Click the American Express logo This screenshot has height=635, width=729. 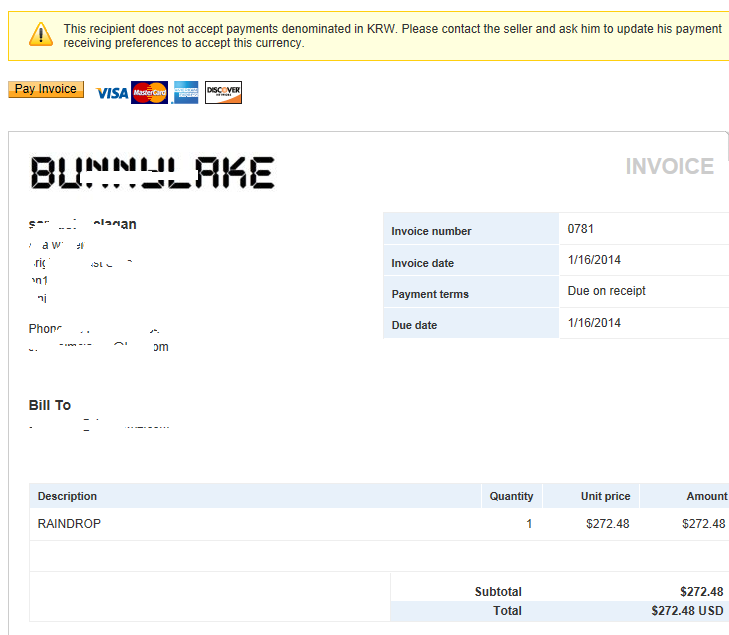[186, 93]
